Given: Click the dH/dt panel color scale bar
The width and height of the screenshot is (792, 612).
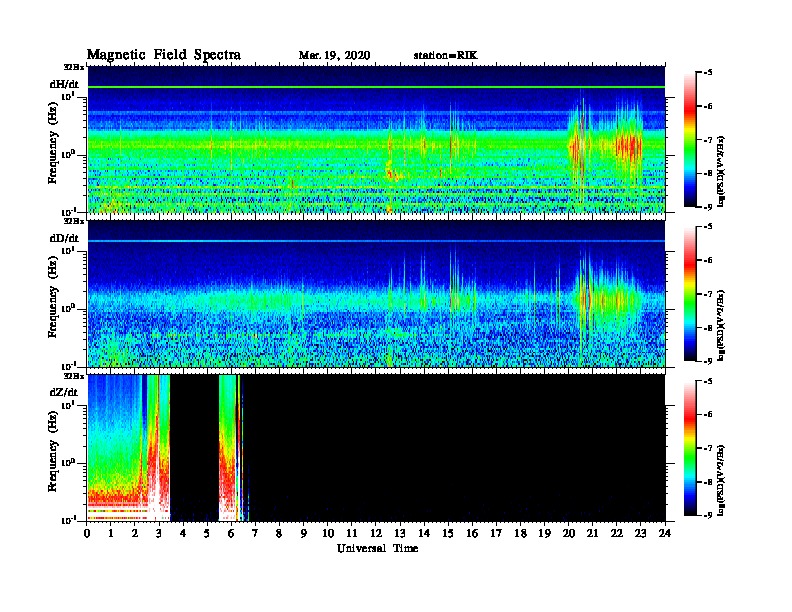Looking at the screenshot, I should [690, 140].
